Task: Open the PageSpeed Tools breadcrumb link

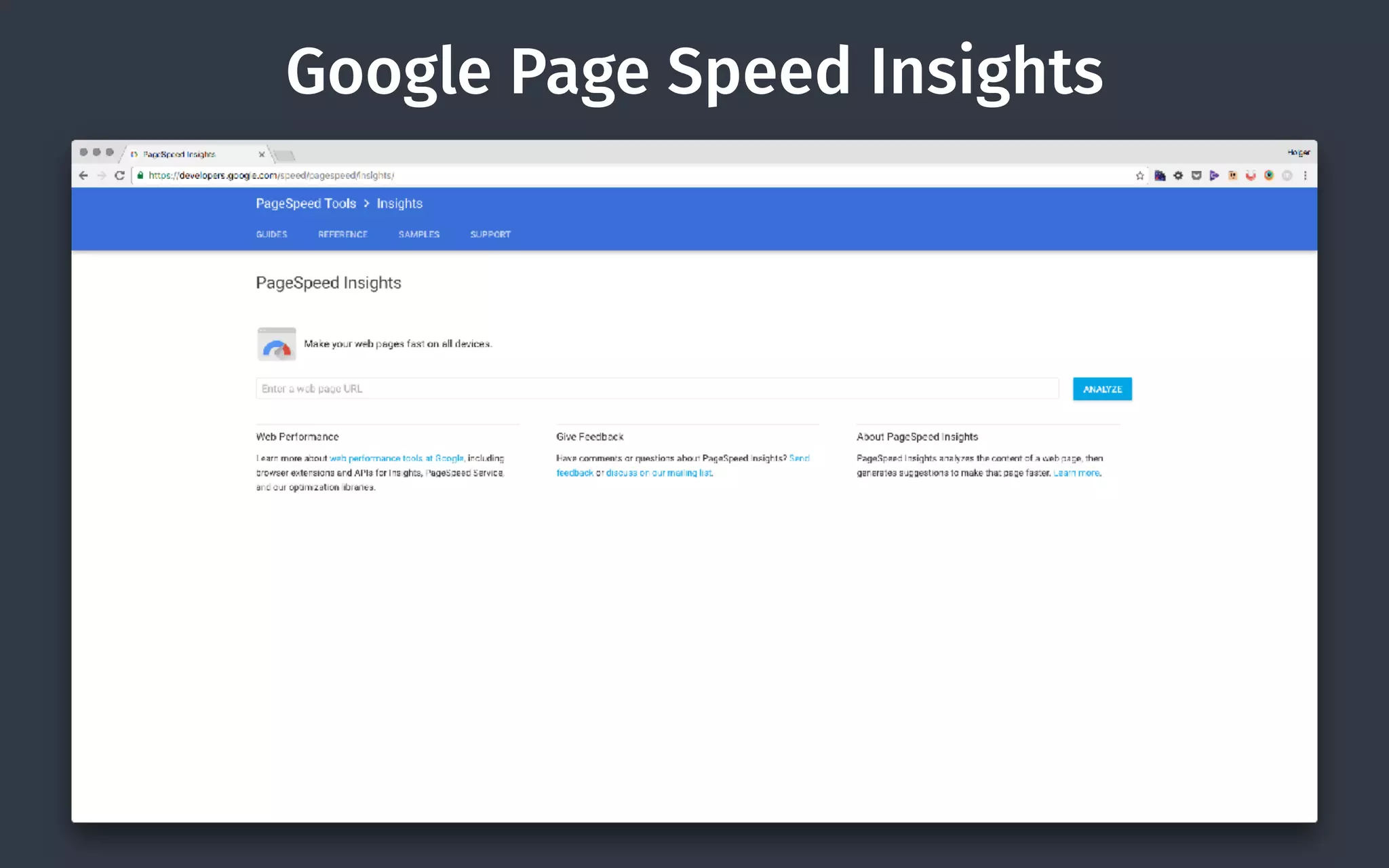Action: (306, 203)
